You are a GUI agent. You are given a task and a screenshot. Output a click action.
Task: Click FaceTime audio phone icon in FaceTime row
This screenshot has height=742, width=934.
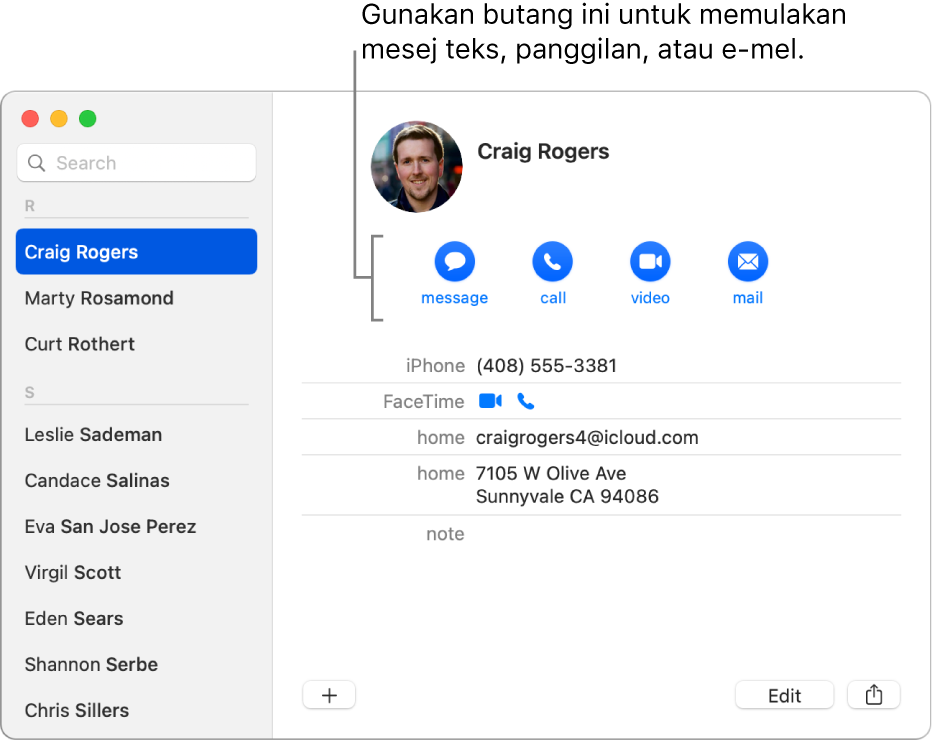525,401
